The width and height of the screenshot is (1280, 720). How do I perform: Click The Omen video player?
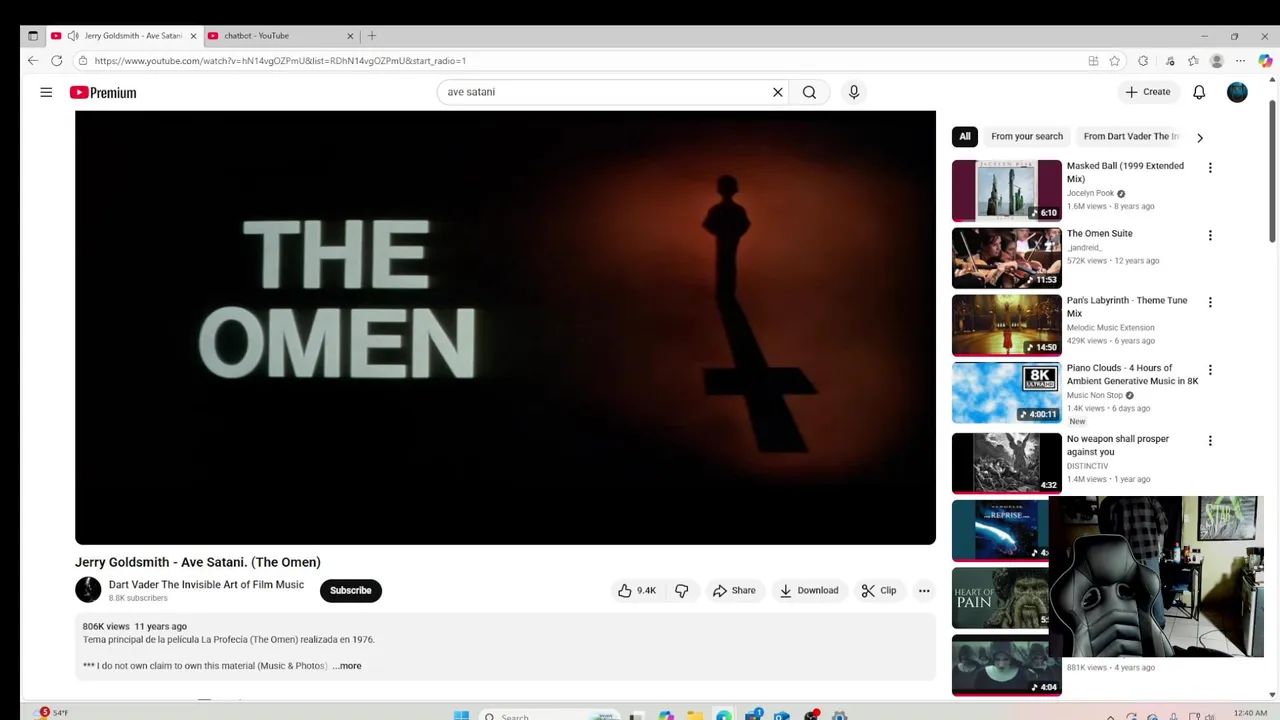pyautogui.click(x=505, y=327)
